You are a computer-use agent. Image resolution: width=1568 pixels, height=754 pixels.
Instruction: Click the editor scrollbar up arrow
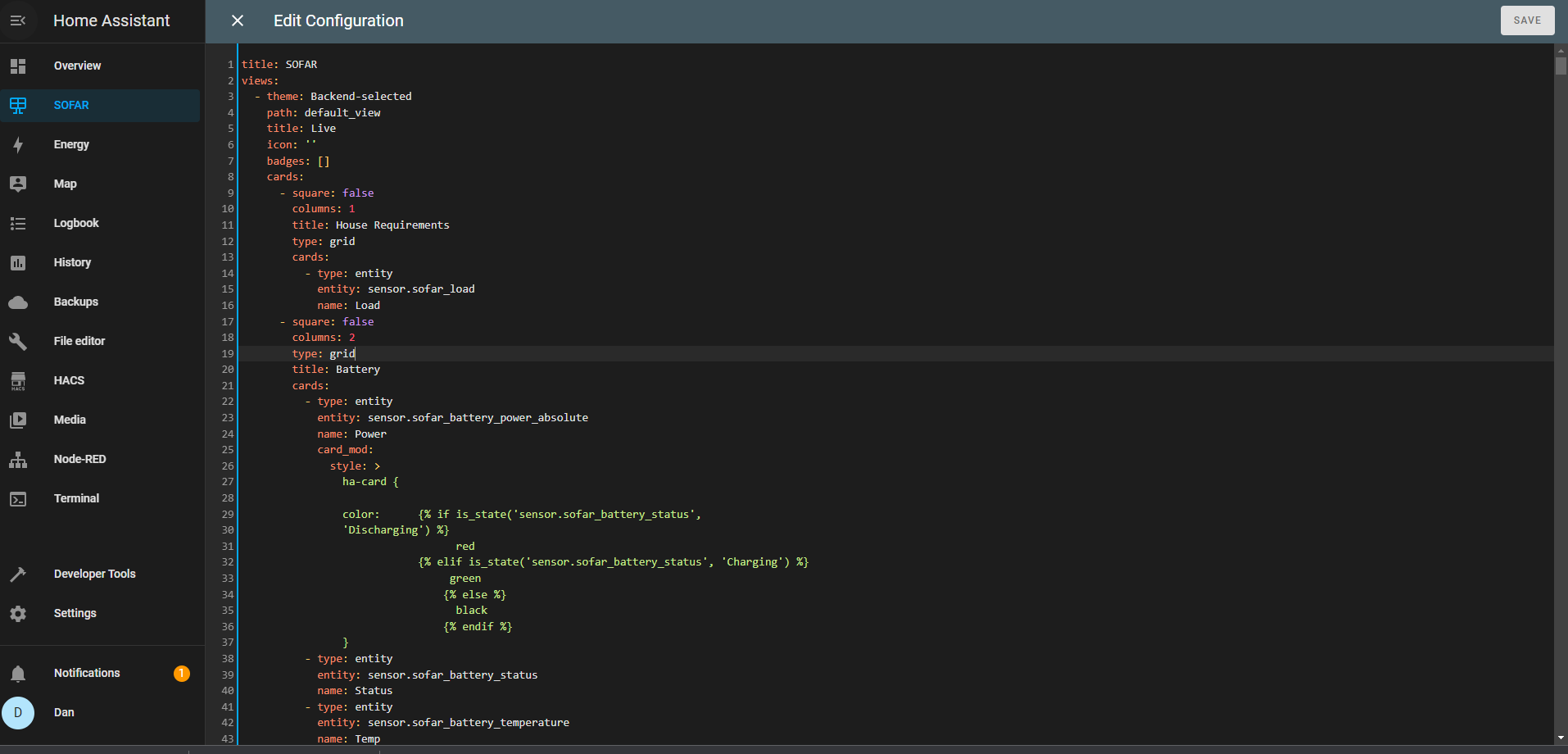(x=1561, y=51)
